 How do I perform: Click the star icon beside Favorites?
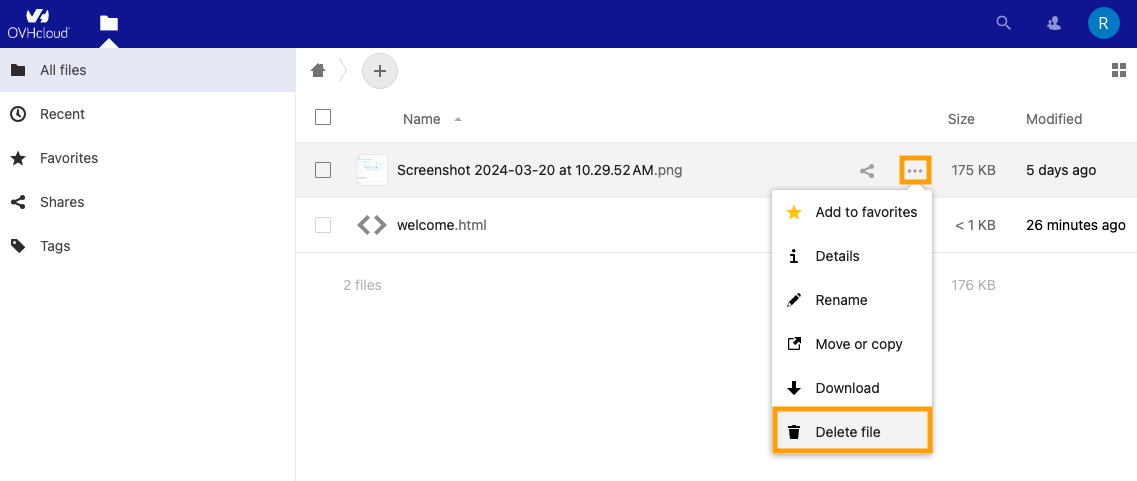pos(18,158)
